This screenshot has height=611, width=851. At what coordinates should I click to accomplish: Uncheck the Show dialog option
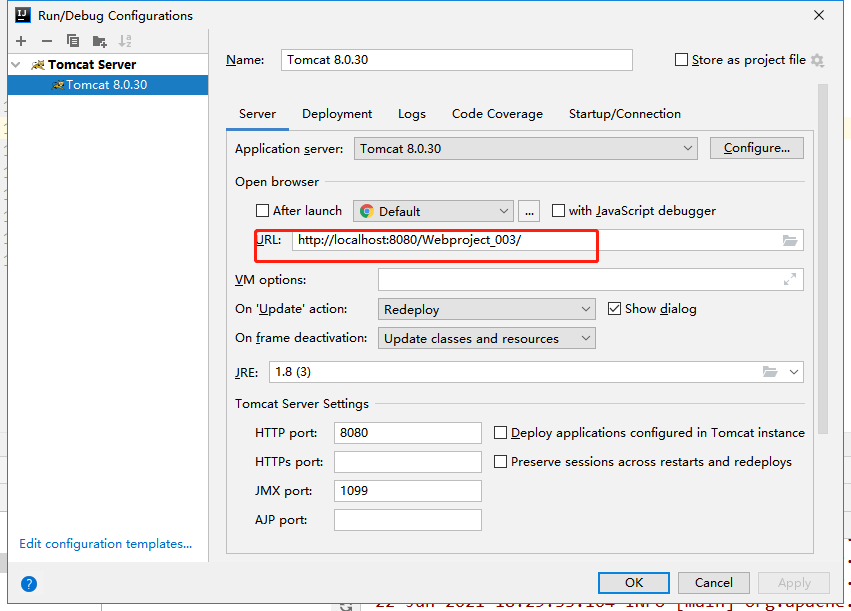coord(614,309)
